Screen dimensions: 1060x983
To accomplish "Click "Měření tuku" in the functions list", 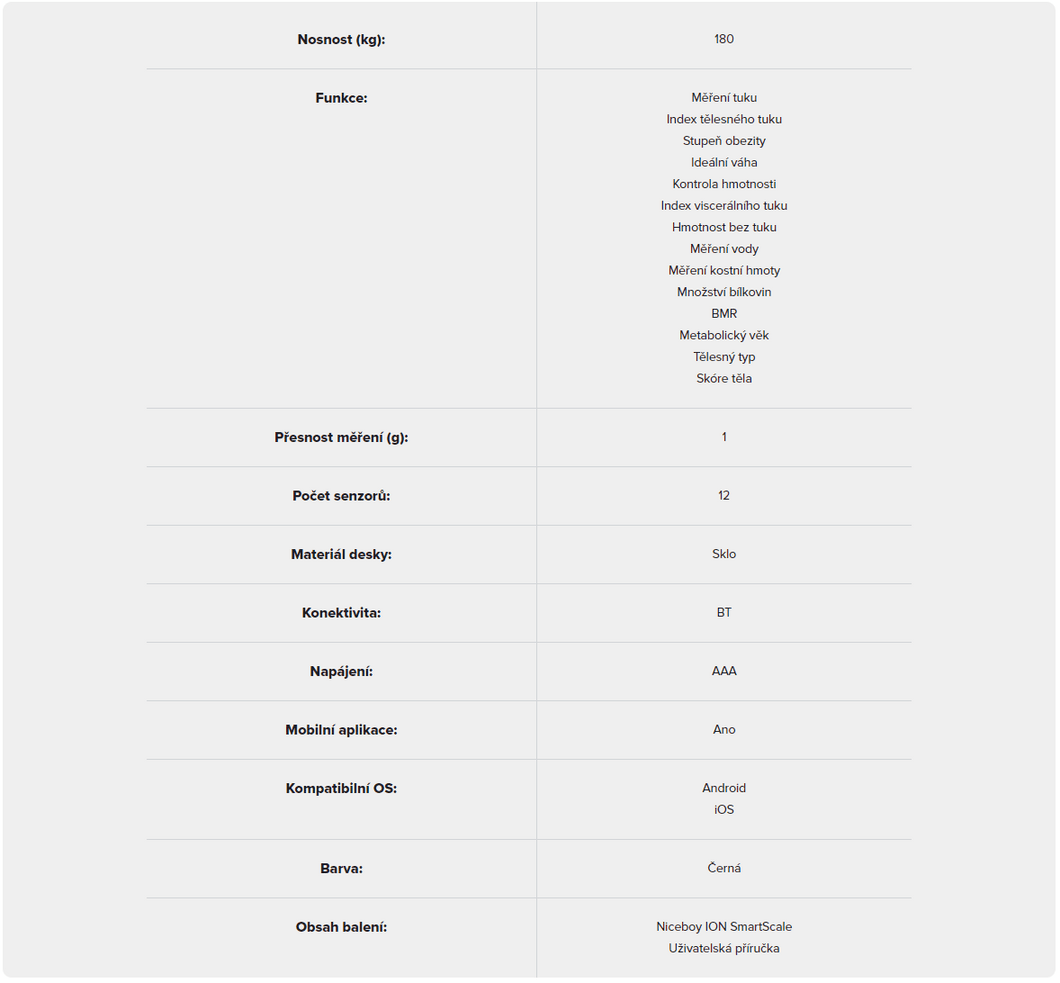I will coord(724,98).
